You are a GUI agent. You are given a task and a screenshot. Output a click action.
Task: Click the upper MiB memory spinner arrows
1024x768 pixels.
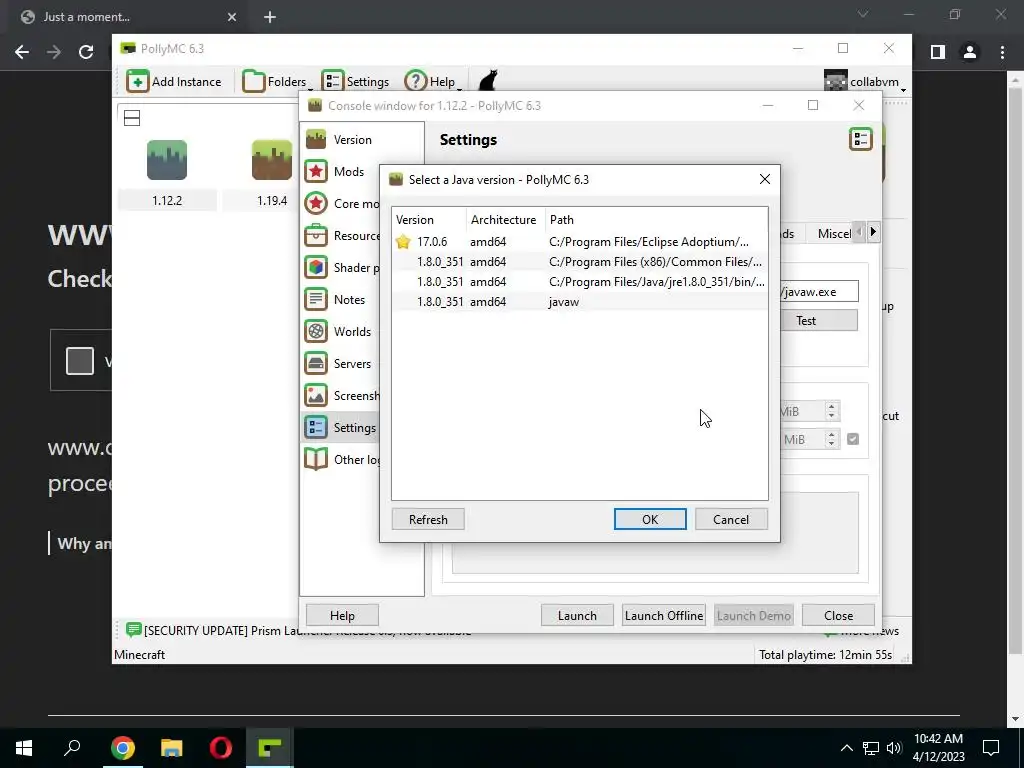coord(831,411)
